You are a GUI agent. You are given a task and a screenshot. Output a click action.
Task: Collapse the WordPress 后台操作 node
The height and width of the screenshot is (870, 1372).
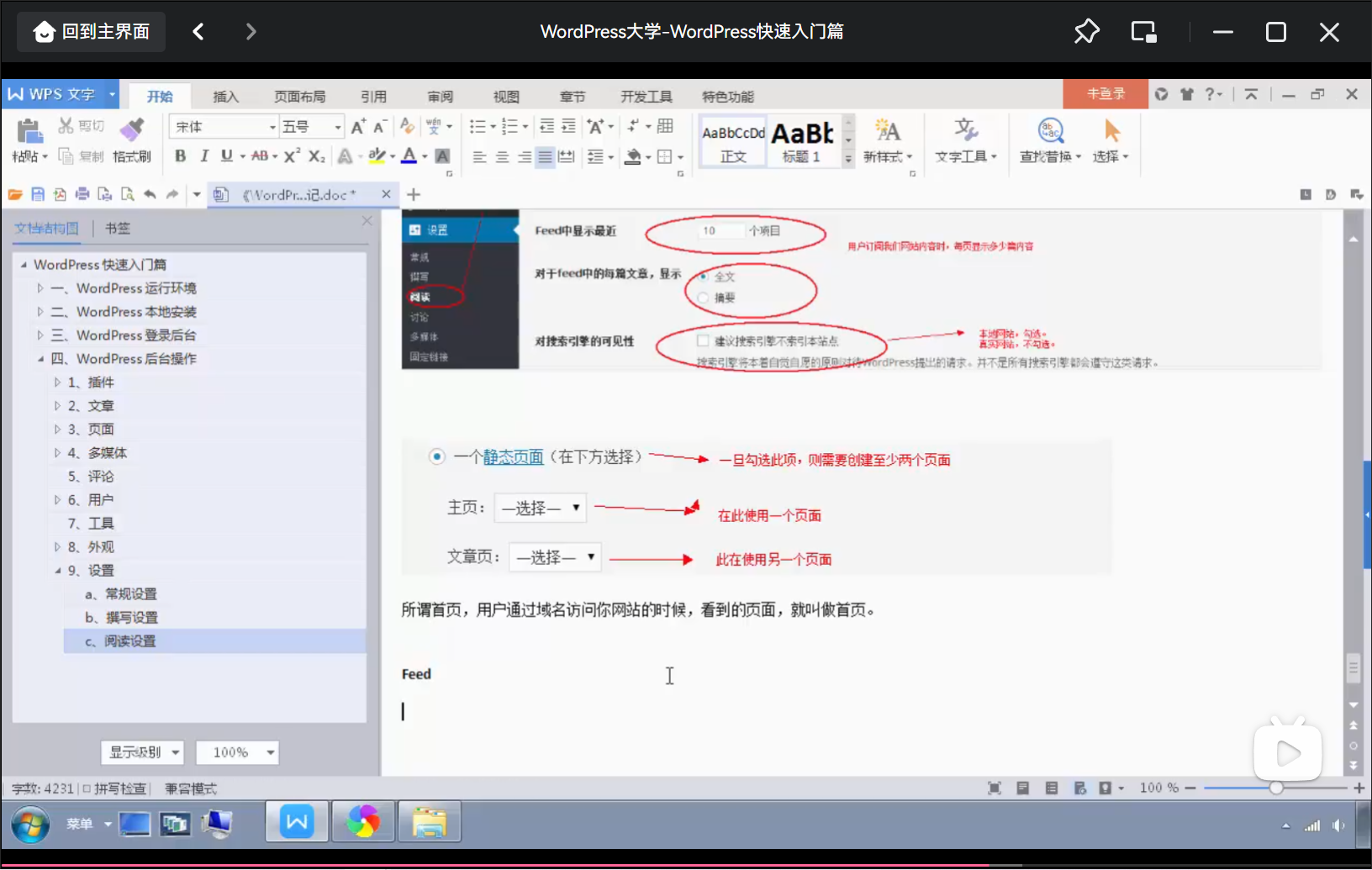pos(40,359)
